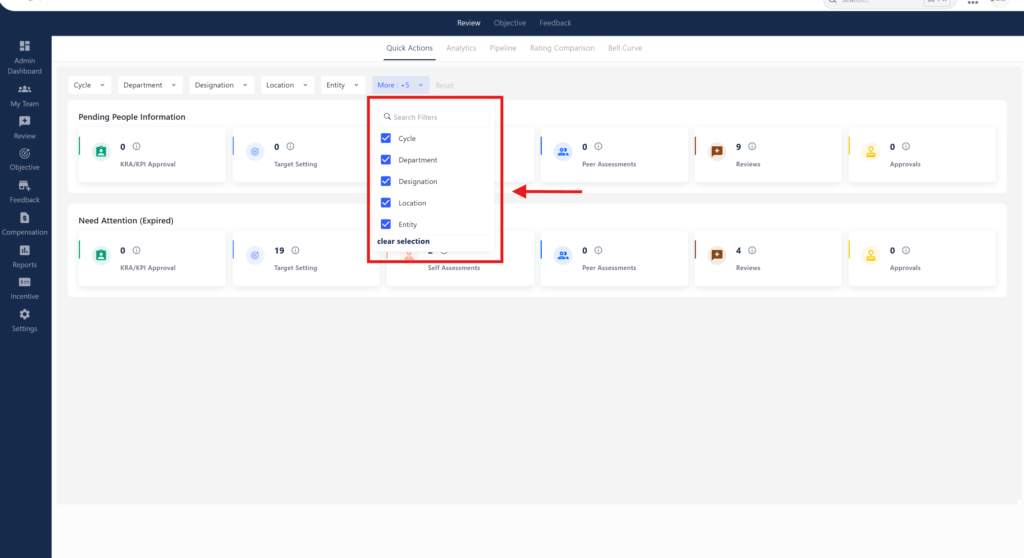This screenshot has height=558, width=1024.
Task: Open Bell Curve tab
Action: pos(625,48)
